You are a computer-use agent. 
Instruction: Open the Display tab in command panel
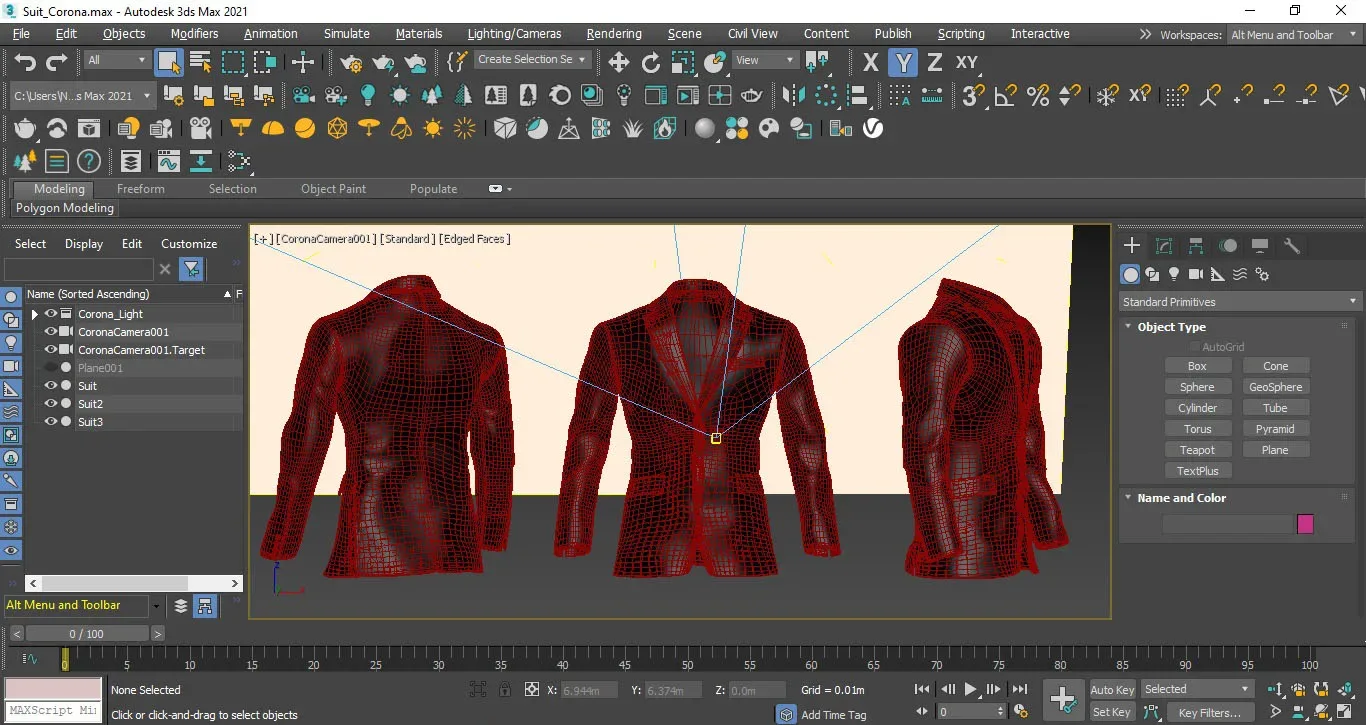pos(1260,245)
